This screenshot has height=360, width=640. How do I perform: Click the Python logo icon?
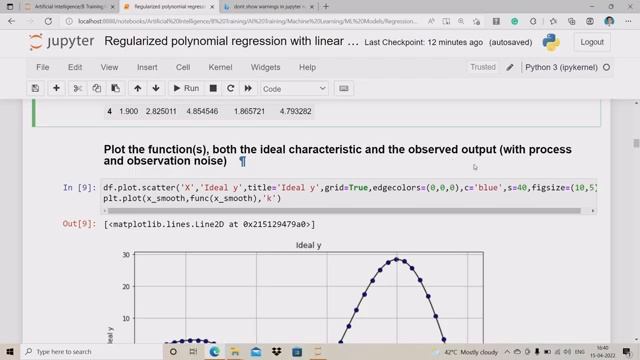point(551,42)
